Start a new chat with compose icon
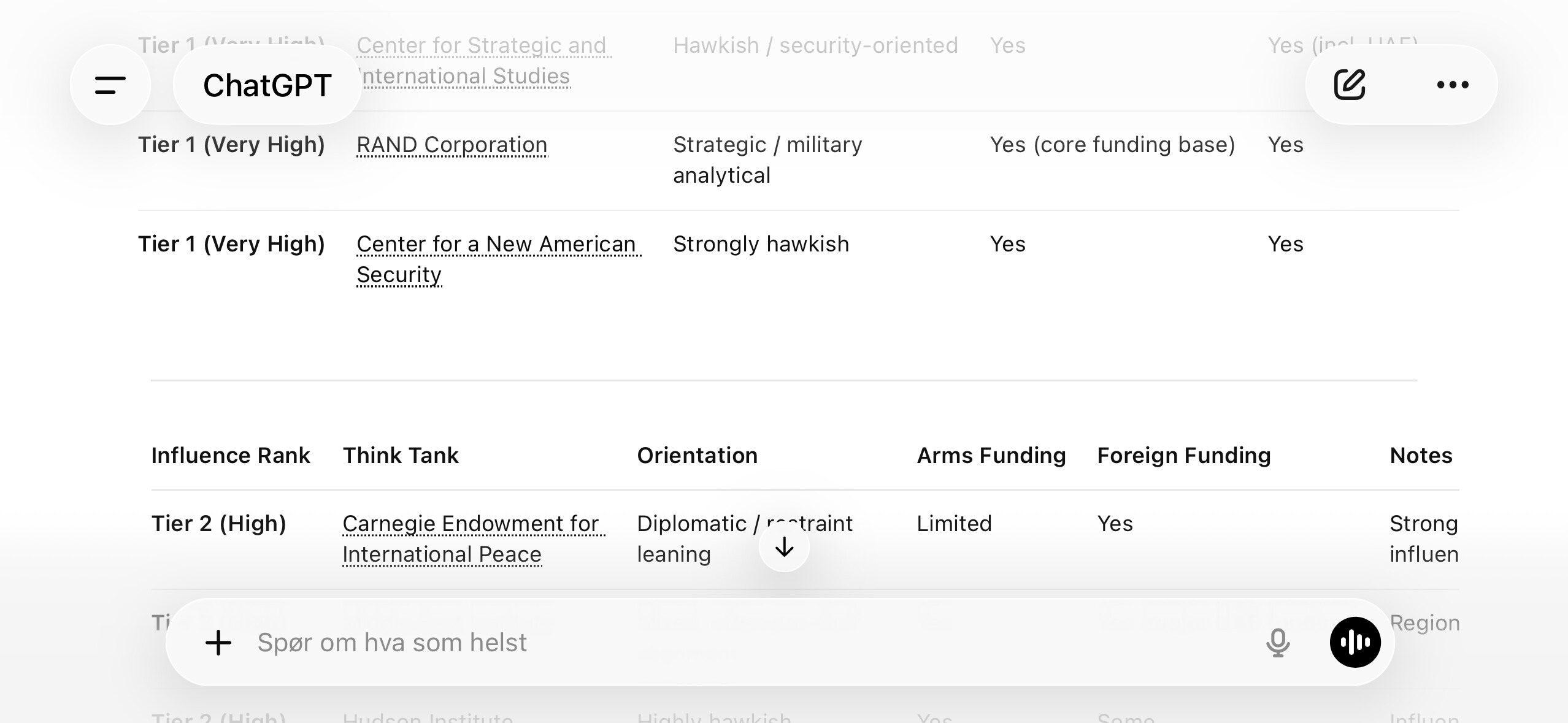The height and width of the screenshot is (723, 1568). point(1350,85)
